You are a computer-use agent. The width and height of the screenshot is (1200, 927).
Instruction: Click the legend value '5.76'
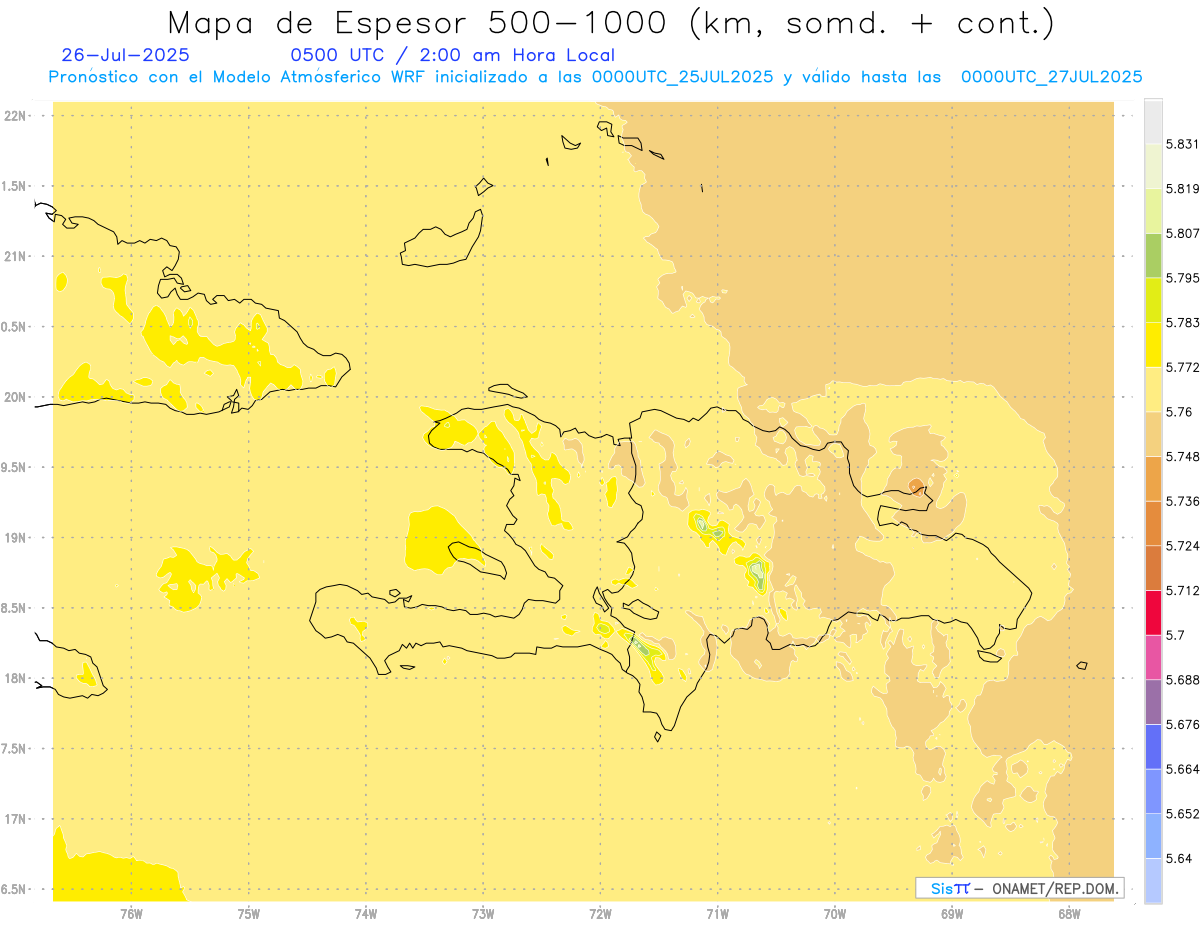[x=1179, y=412]
